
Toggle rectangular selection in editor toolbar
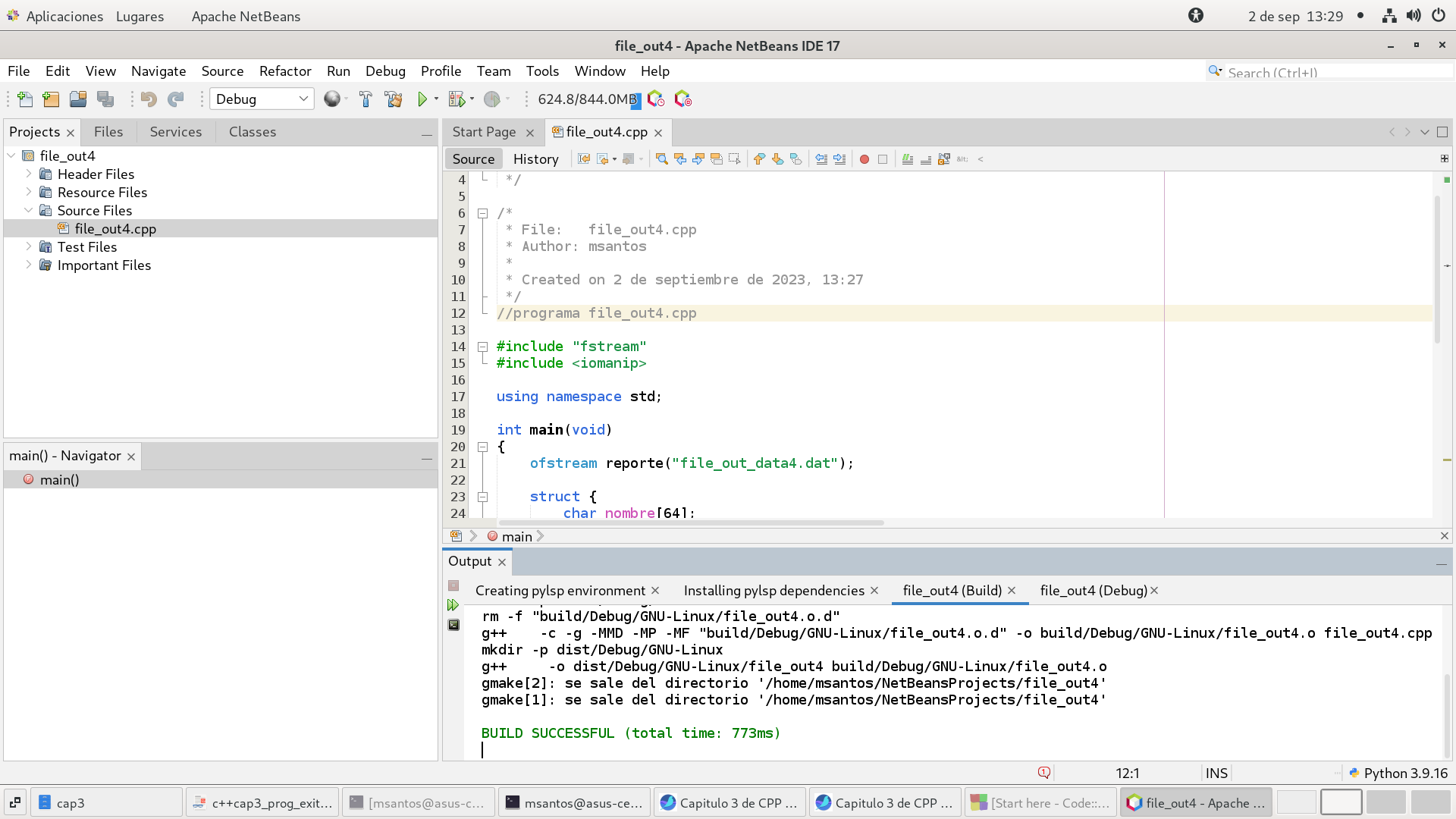tap(734, 159)
